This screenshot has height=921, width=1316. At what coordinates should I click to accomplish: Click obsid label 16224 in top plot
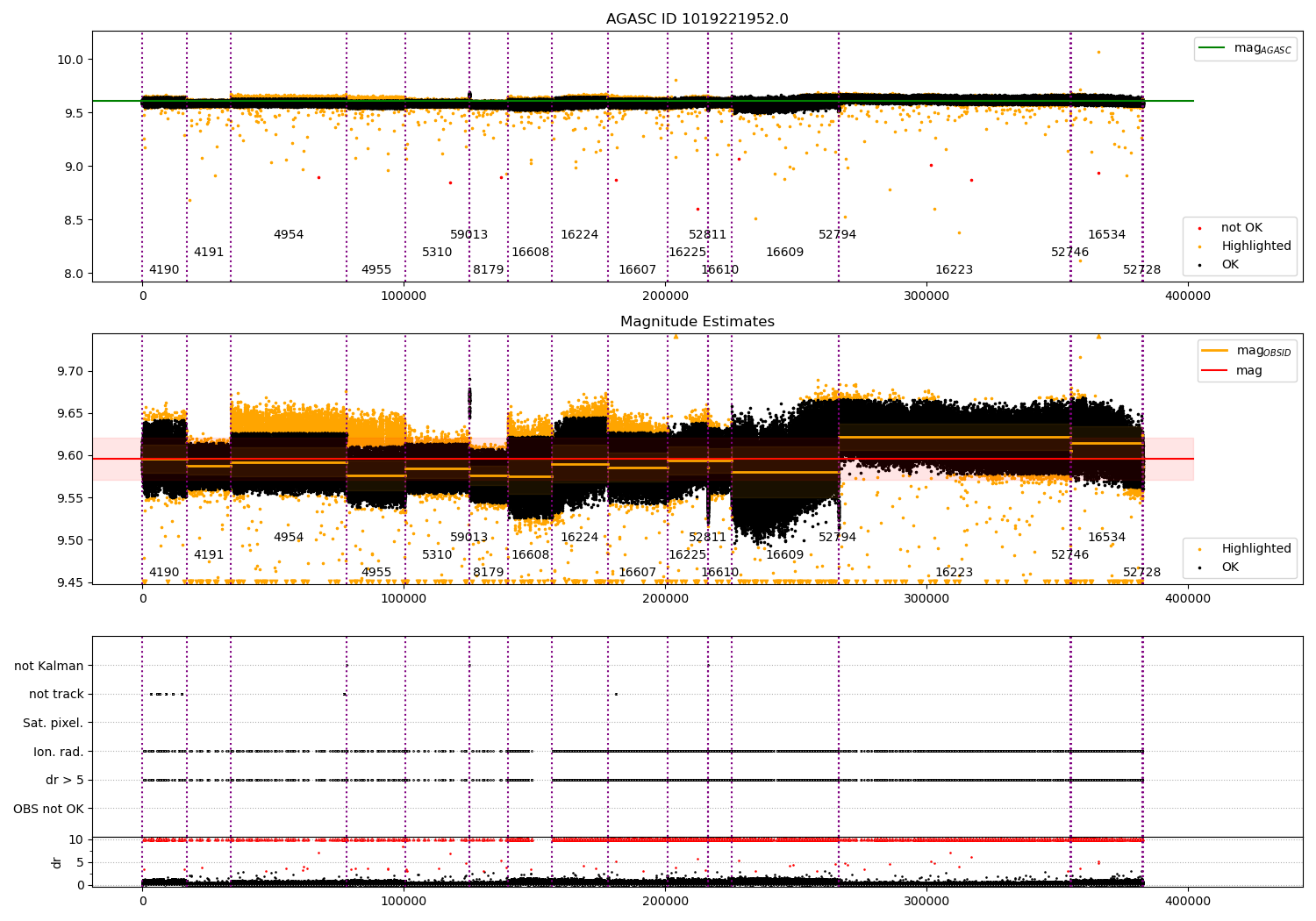[x=580, y=235]
